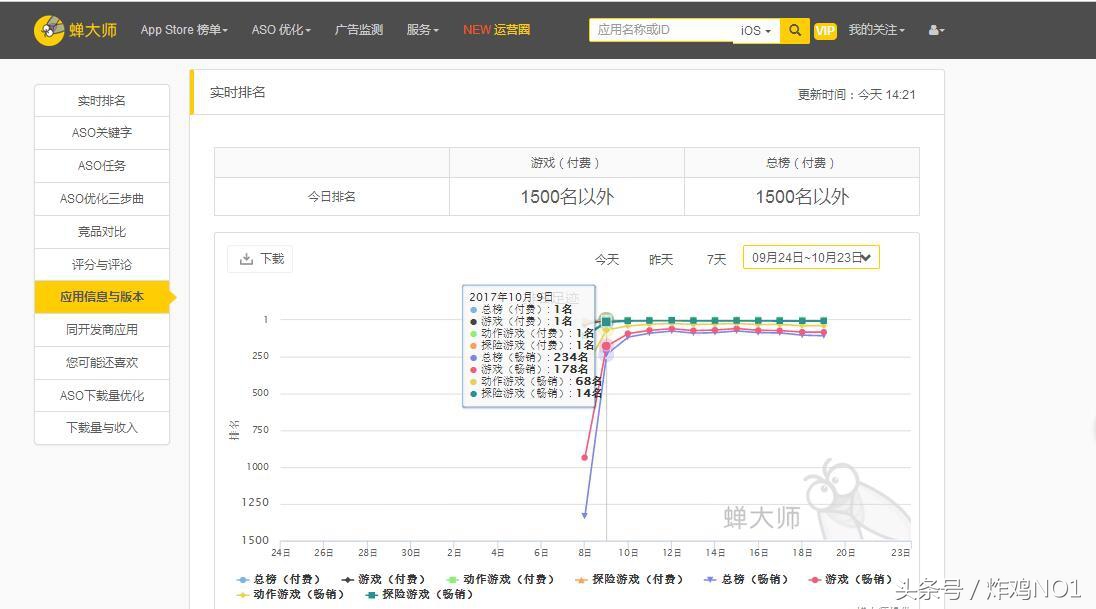The image size is (1096, 609).
Task: Click the 应用名称或ID search input field
Action: [x=660, y=30]
